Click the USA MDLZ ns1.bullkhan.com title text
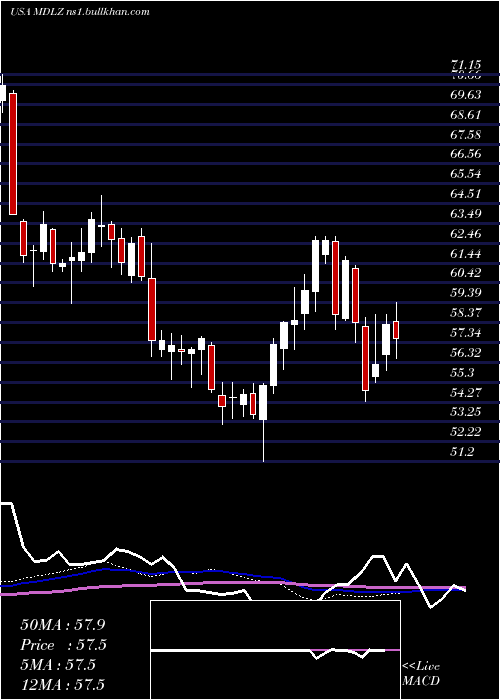Viewport: 500px width, 700px height. [x=79, y=12]
